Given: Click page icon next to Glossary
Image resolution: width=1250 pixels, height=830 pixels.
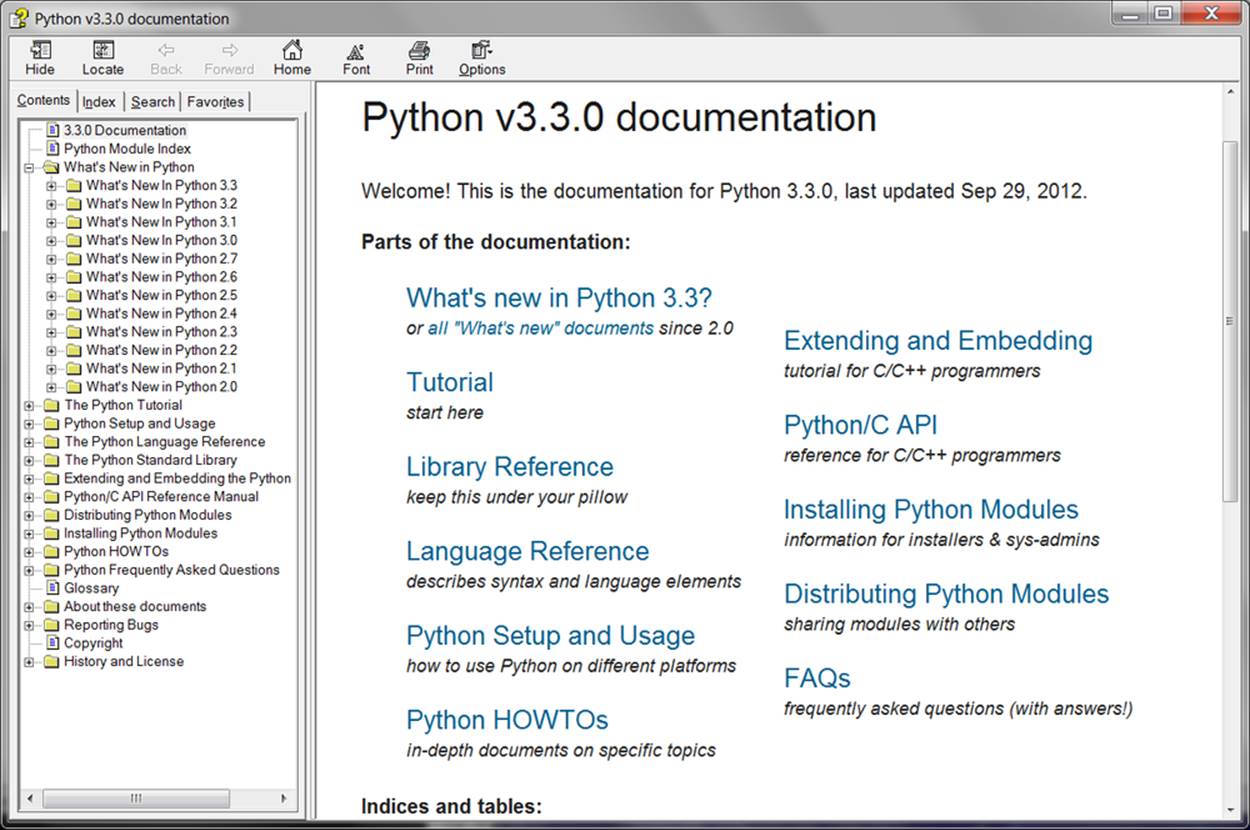Looking at the screenshot, I should [53, 588].
